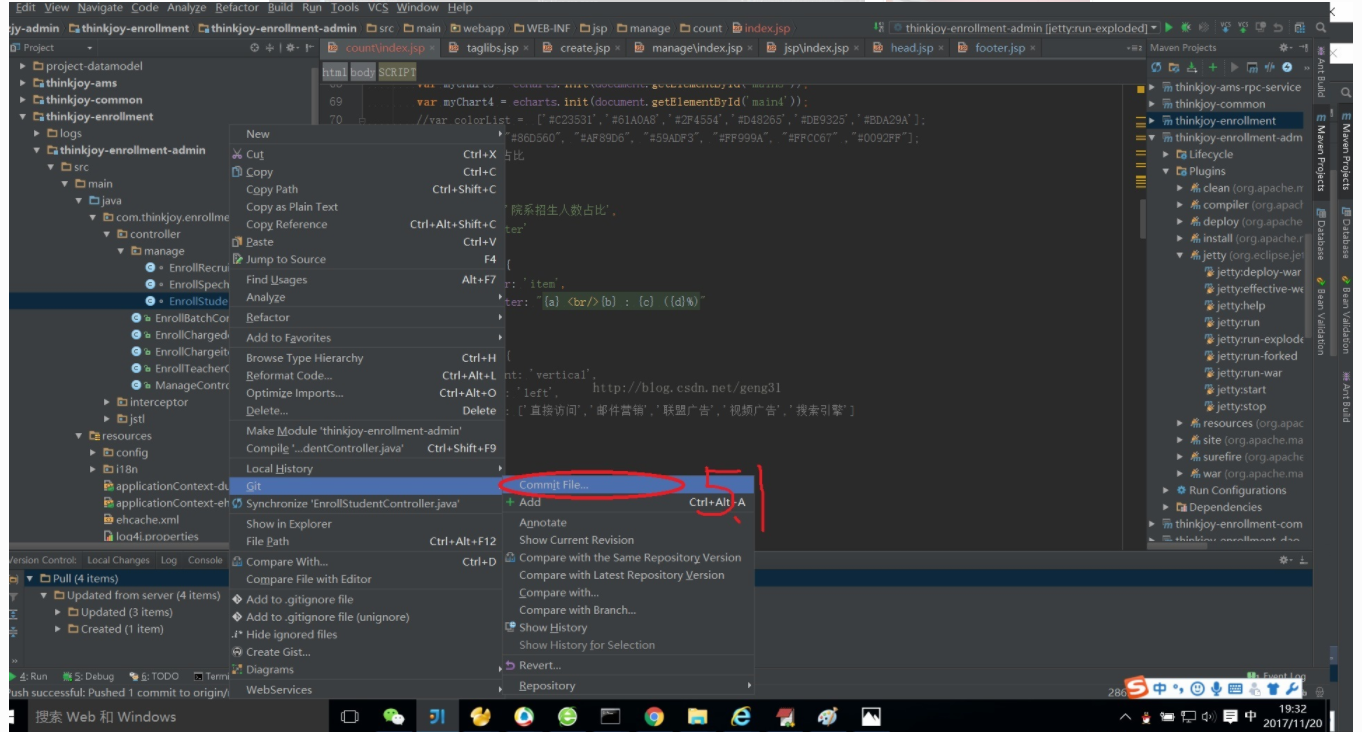Open the Version Control Log tab

(x=169, y=560)
